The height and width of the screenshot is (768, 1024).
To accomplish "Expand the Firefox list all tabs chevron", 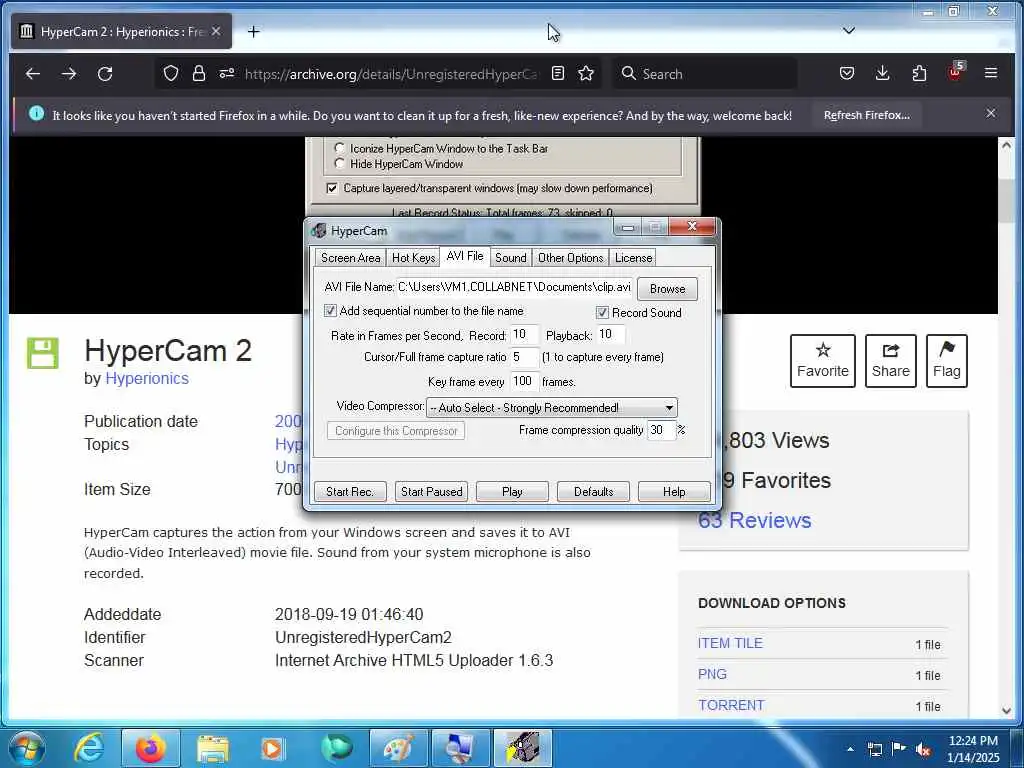I will [x=848, y=30].
